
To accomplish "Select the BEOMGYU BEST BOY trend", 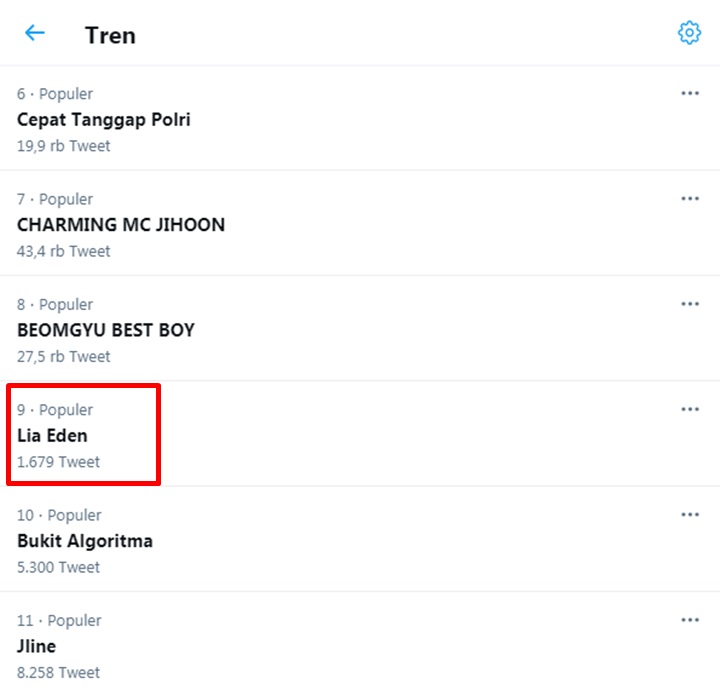I will [106, 330].
